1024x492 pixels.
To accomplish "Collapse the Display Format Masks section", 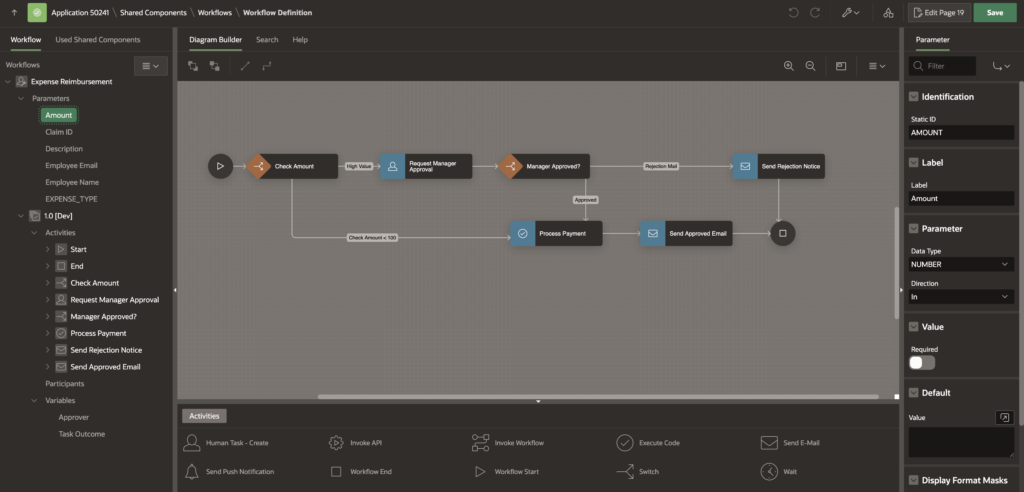I will [x=913, y=481].
